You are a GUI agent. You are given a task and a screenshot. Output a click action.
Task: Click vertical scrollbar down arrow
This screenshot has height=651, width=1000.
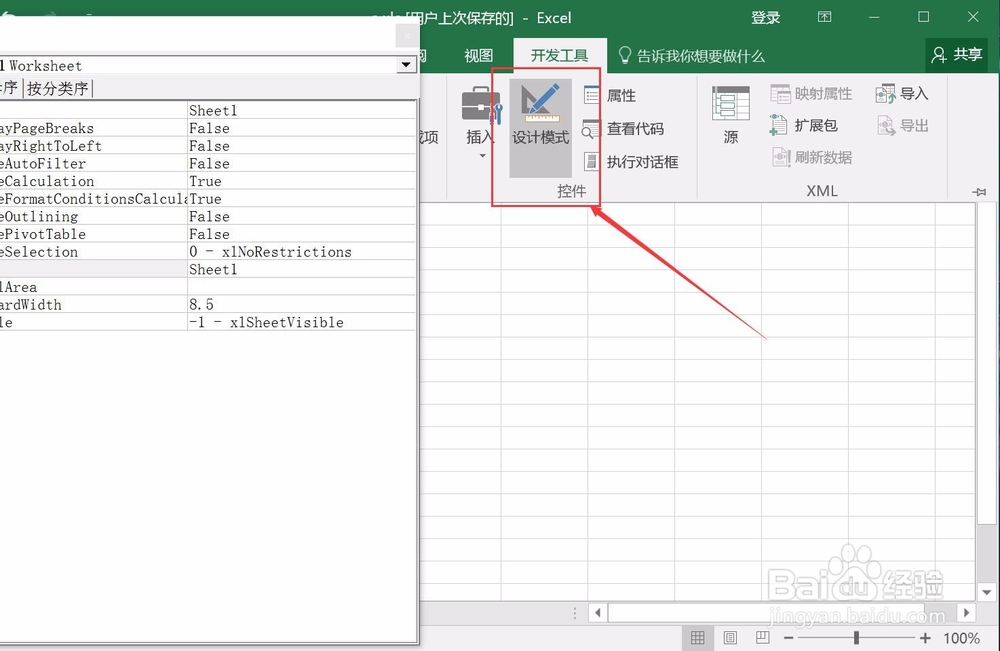tap(987, 592)
